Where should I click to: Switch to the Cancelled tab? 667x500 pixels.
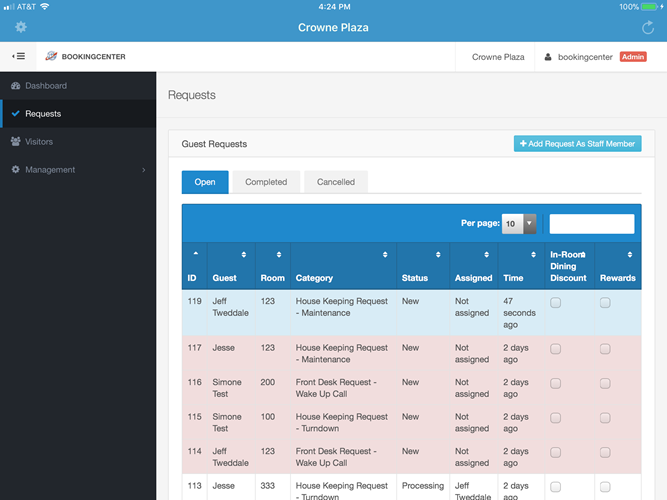tap(336, 182)
